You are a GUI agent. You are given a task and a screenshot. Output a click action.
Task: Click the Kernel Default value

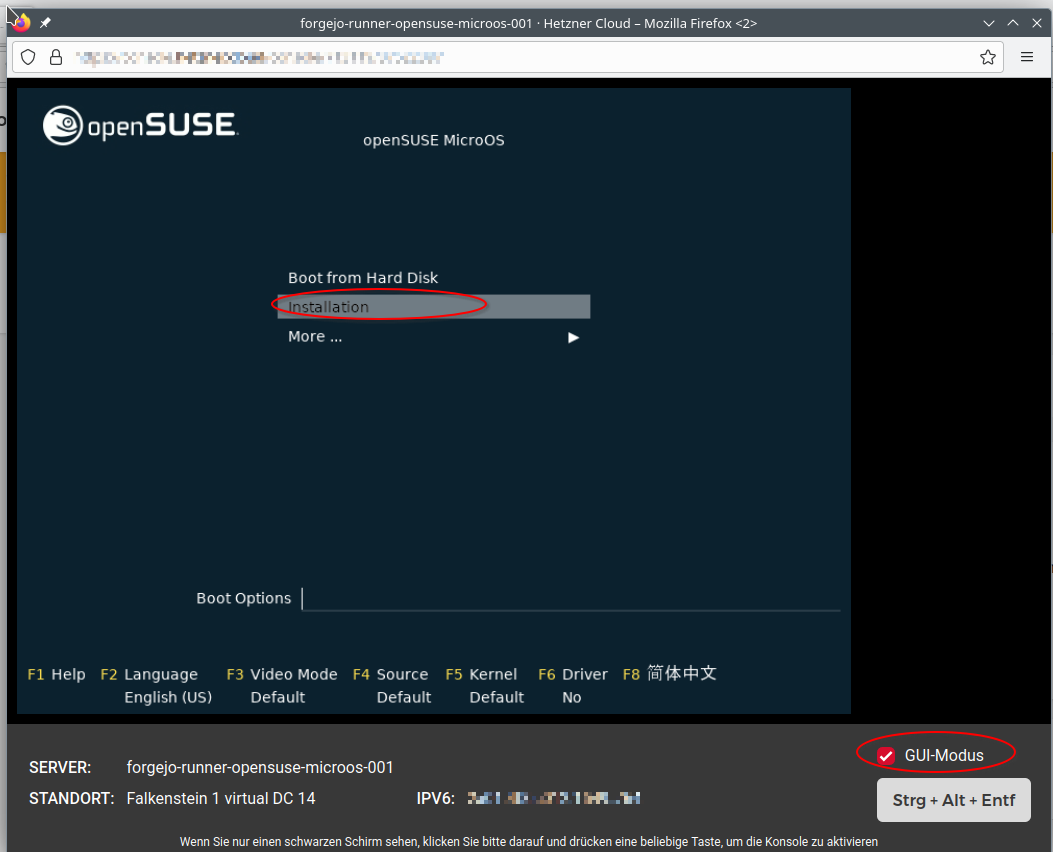click(496, 698)
